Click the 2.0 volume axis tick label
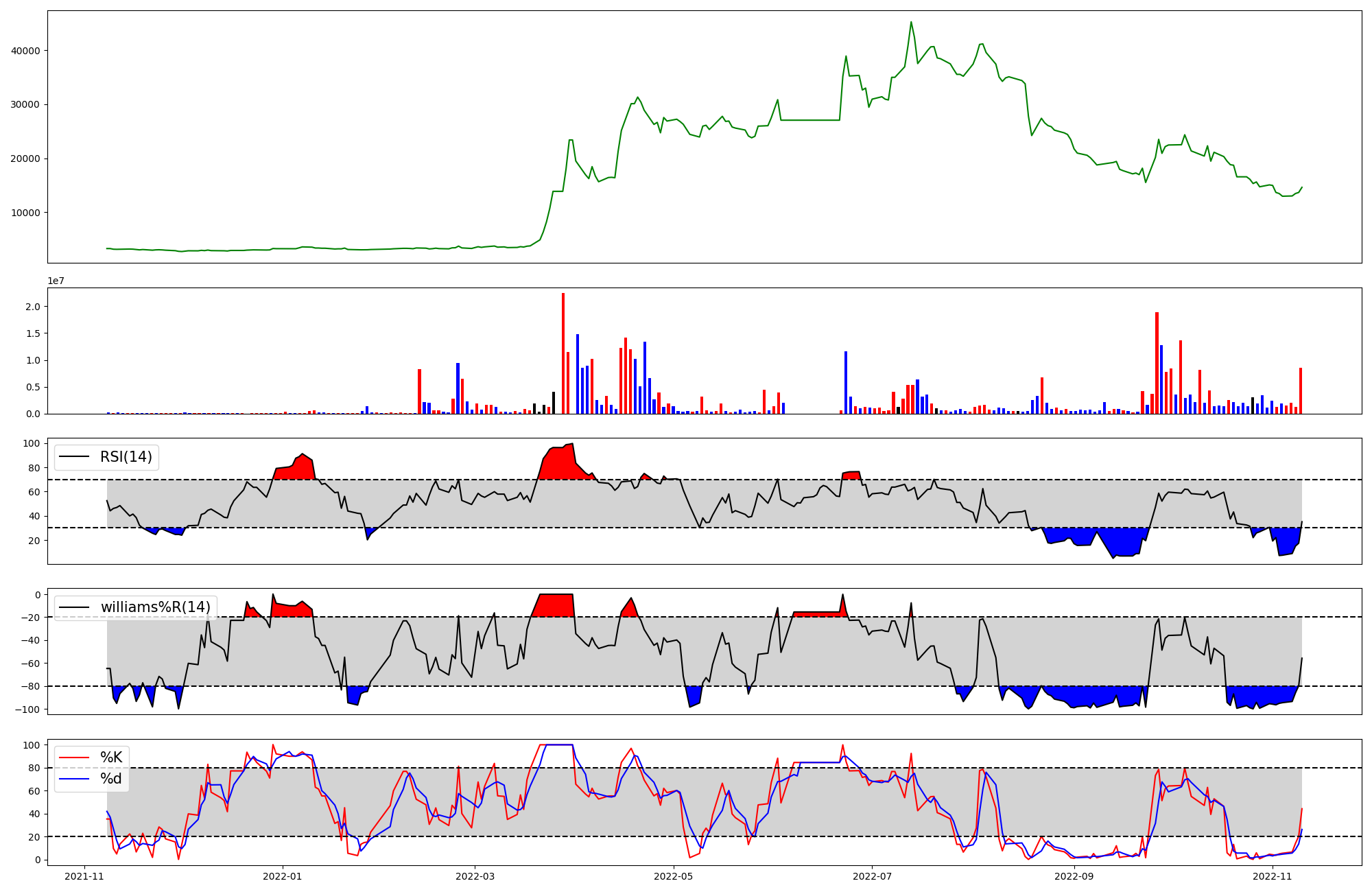This screenshot has width=1372, height=892. coord(32,307)
